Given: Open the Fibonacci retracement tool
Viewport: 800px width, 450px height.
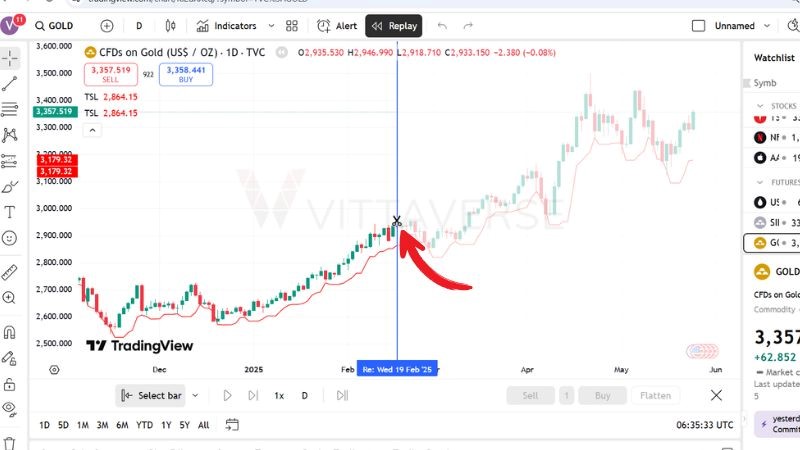Looking at the screenshot, I should 11,109.
